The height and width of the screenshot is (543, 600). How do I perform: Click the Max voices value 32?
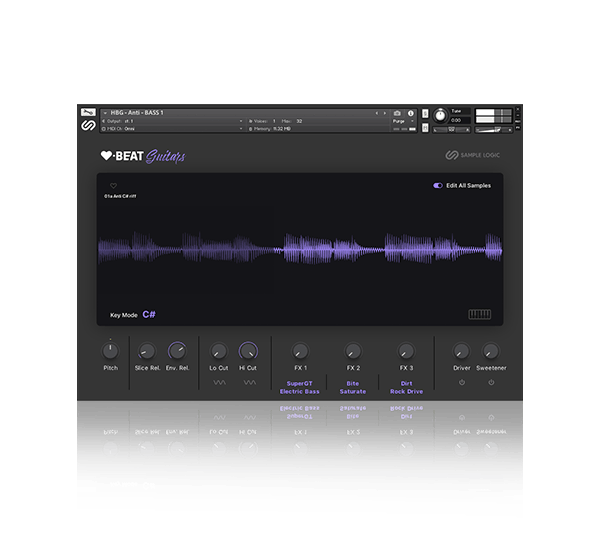tap(299, 121)
